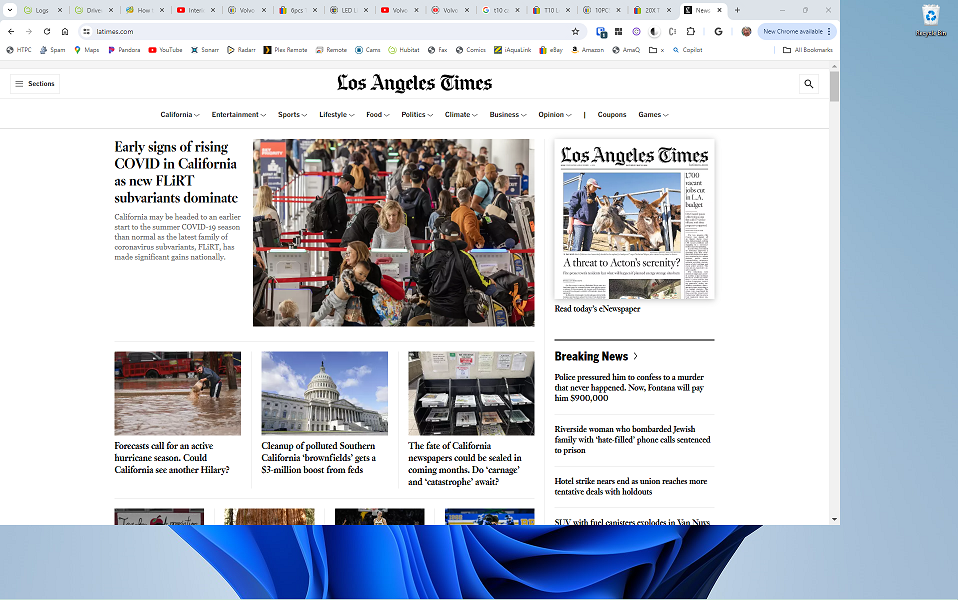Open the Breaking News section heading
The height and width of the screenshot is (600, 958).
point(596,356)
